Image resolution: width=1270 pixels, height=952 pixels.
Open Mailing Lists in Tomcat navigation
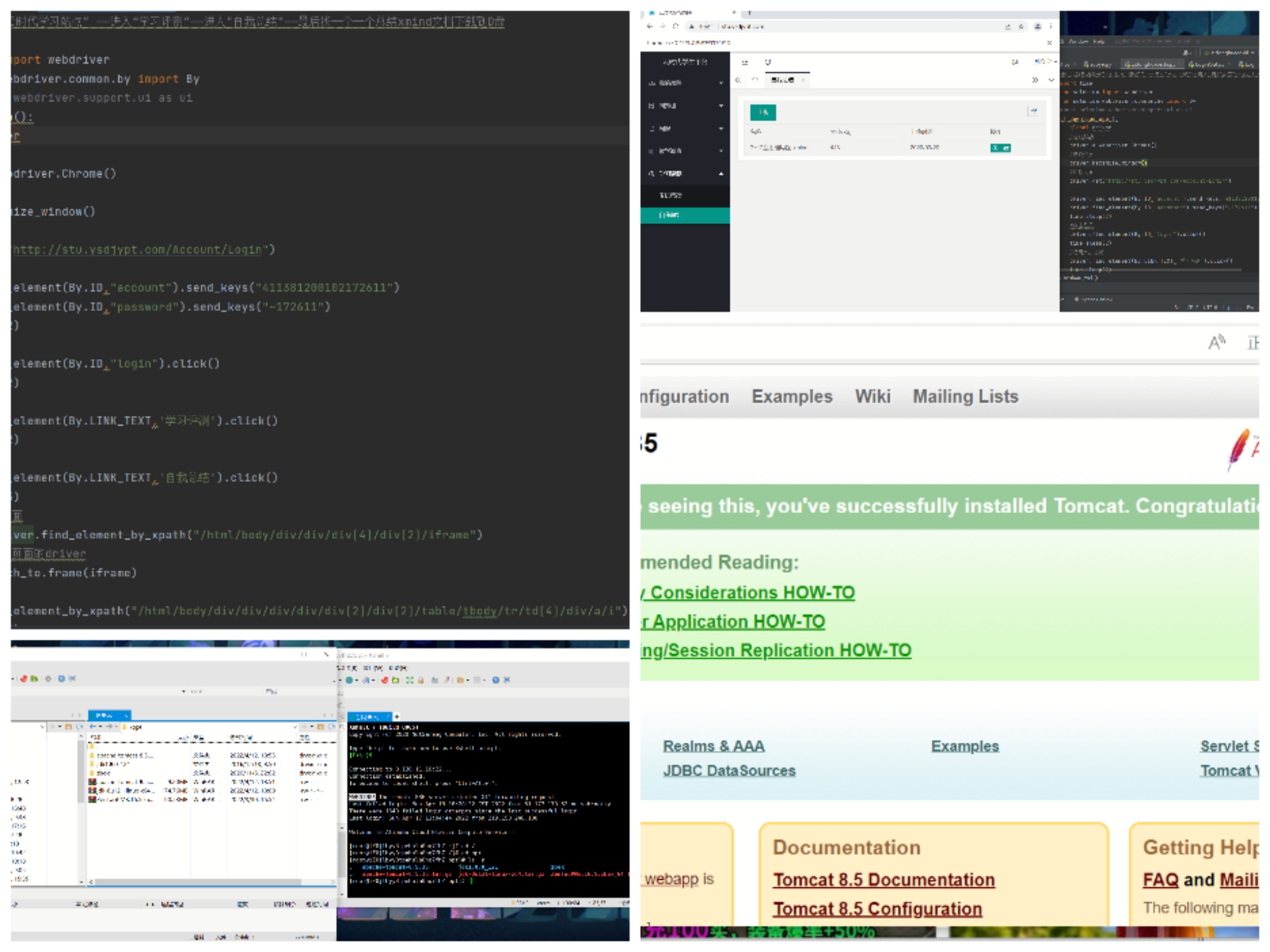pos(965,397)
